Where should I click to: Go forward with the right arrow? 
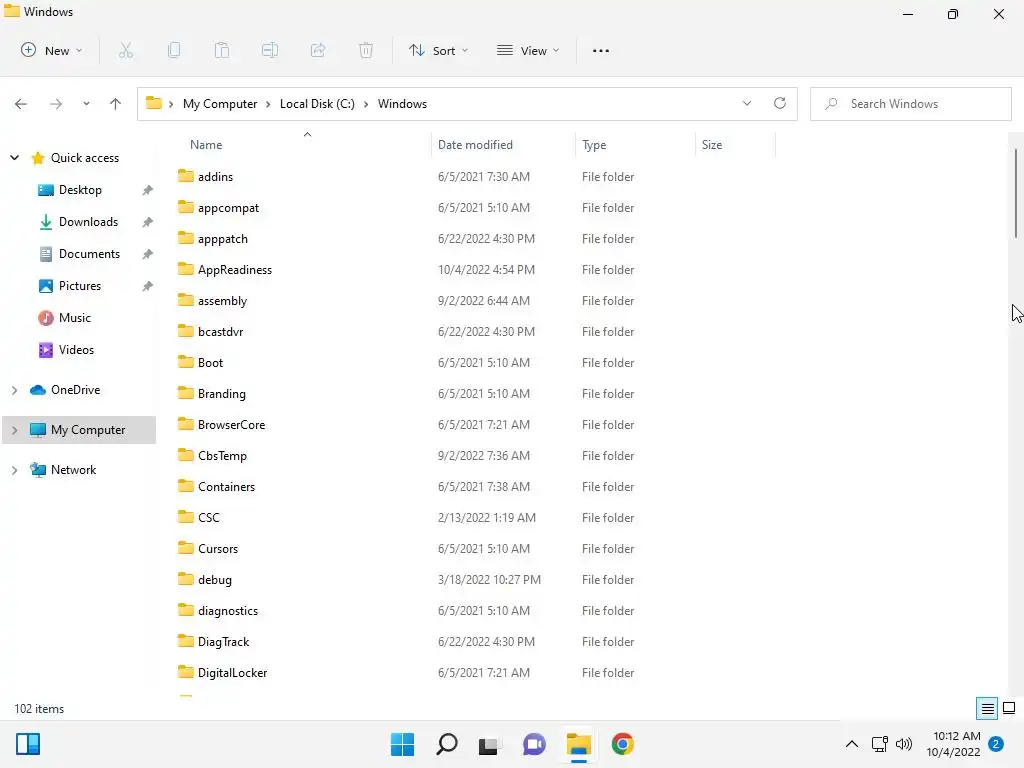pyautogui.click(x=56, y=104)
